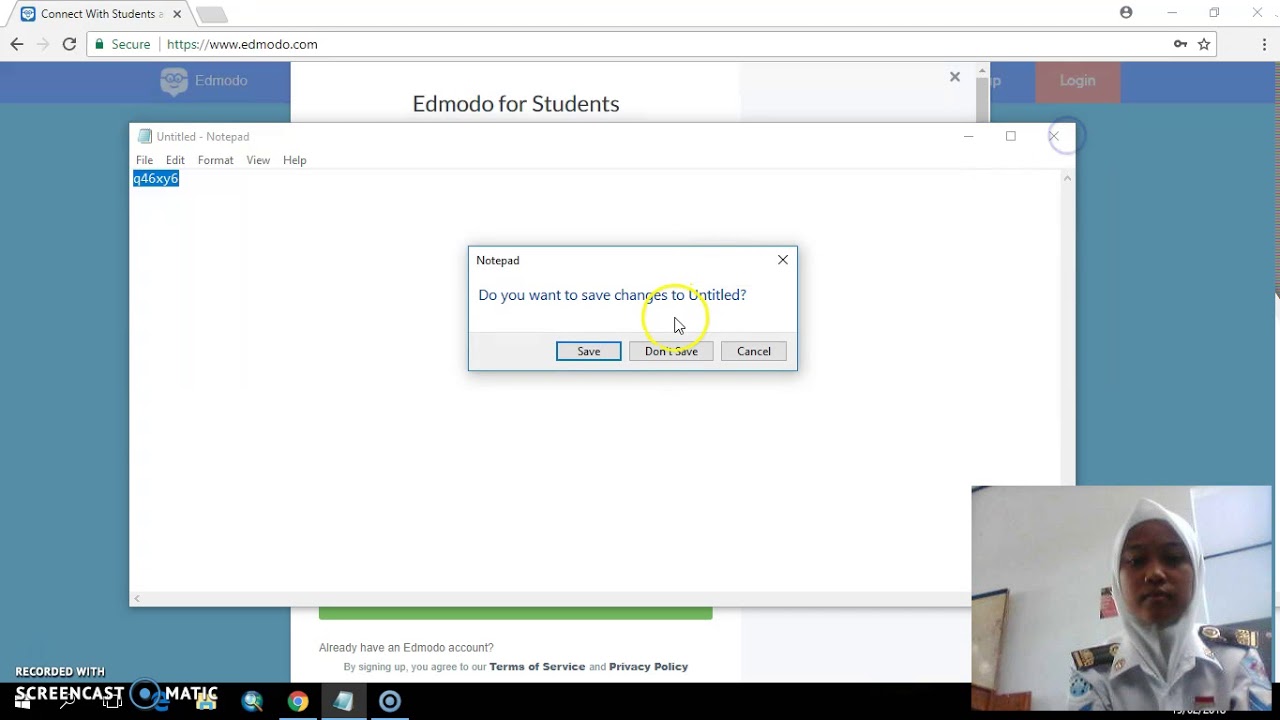Open the Notepad Format menu
The image size is (1280, 720).
(x=215, y=160)
